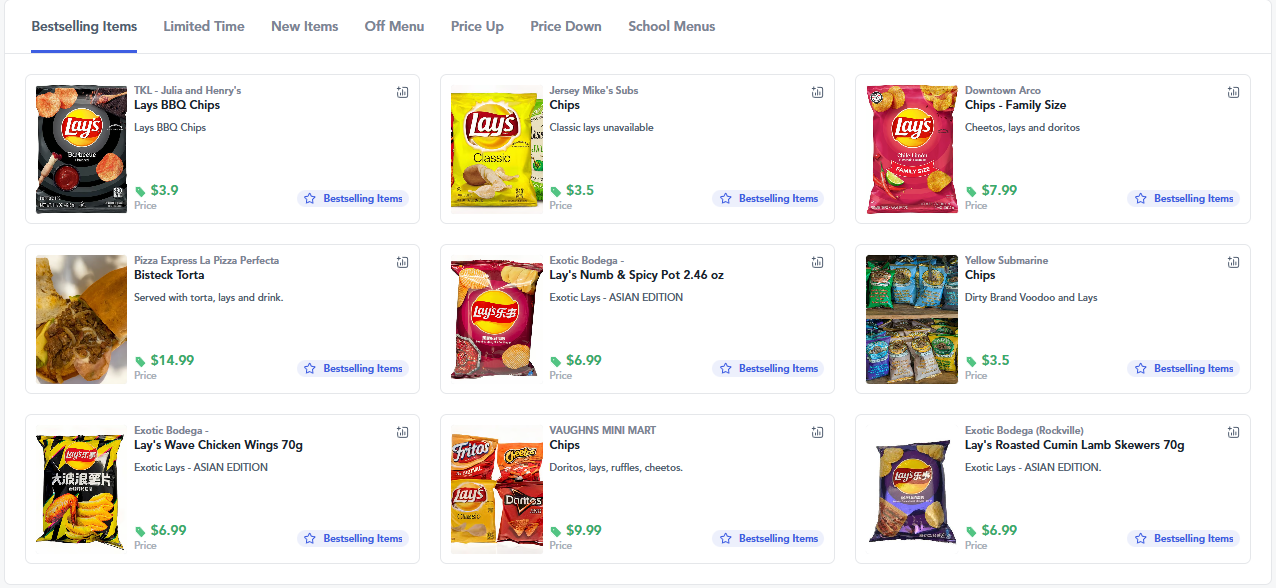The width and height of the screenshot is (1276, 588).
Task: Click Bestselling Items badge on Bisteck Torta
Action: pos(353,369)
